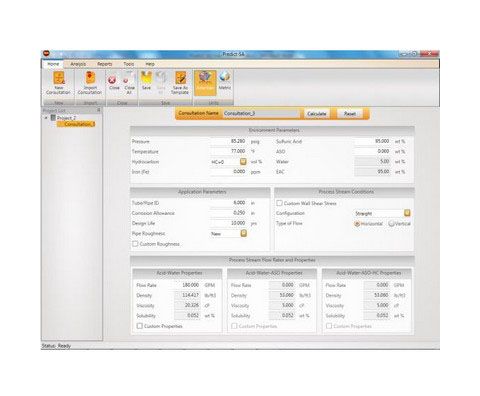
Task: Open the Hydrocarbon dropdown
Action: 243,162
